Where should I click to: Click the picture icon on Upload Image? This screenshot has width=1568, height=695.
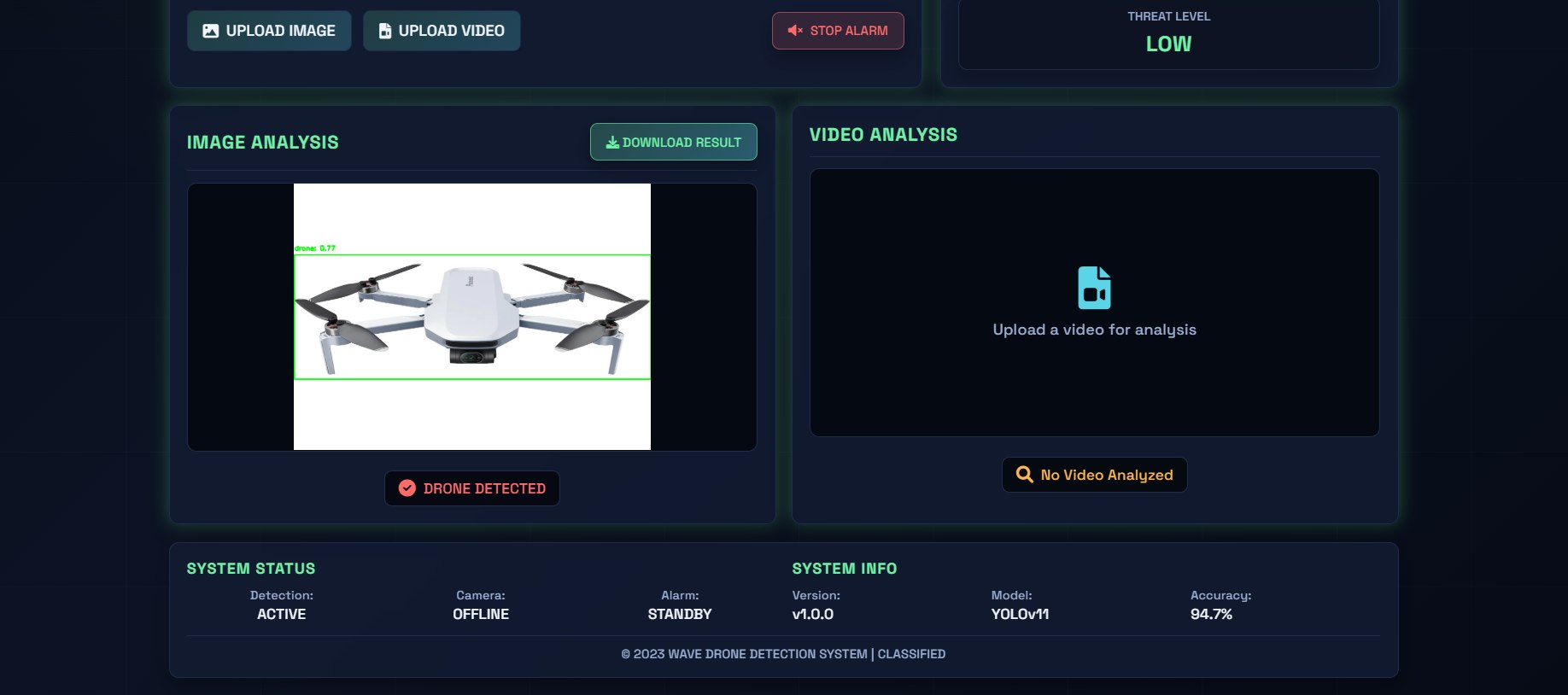coord(210,31)
